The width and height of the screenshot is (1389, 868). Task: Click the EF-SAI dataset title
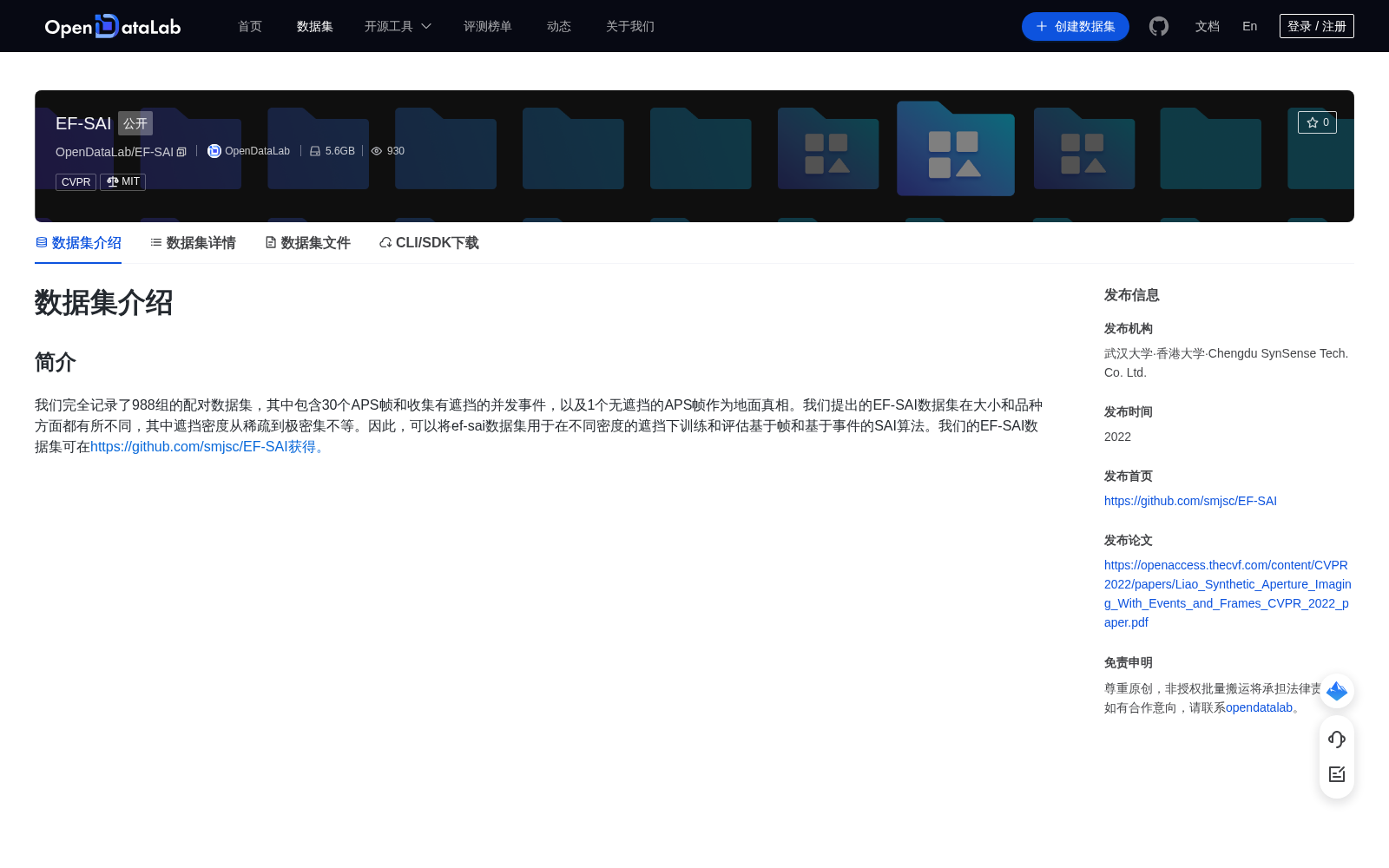pyautogui.click(x=83, y=123)
